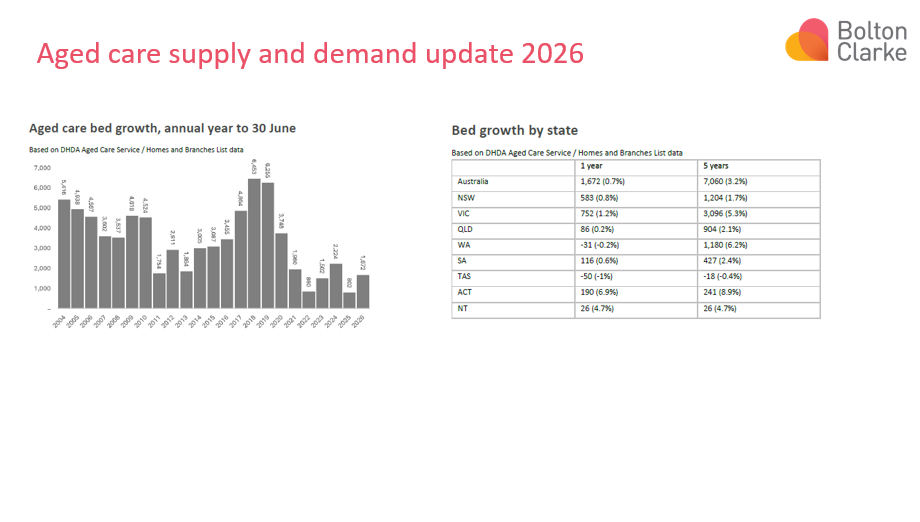The image size is (920, 522).
Task: Click the 2004 bar in the chart
Action: click(x=64, y=254)
